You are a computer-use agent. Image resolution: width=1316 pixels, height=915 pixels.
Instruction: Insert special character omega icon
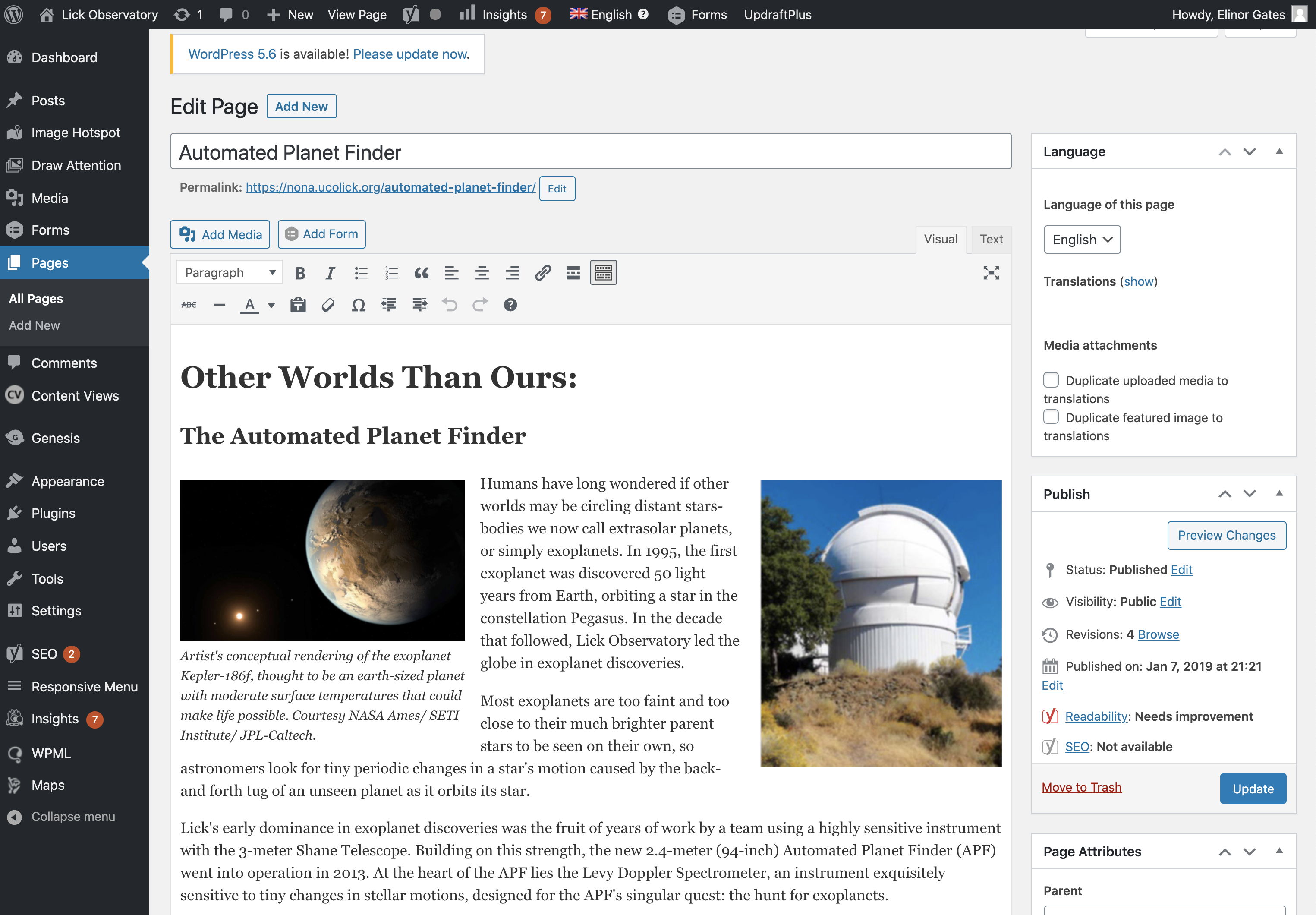tap(359, 305)
